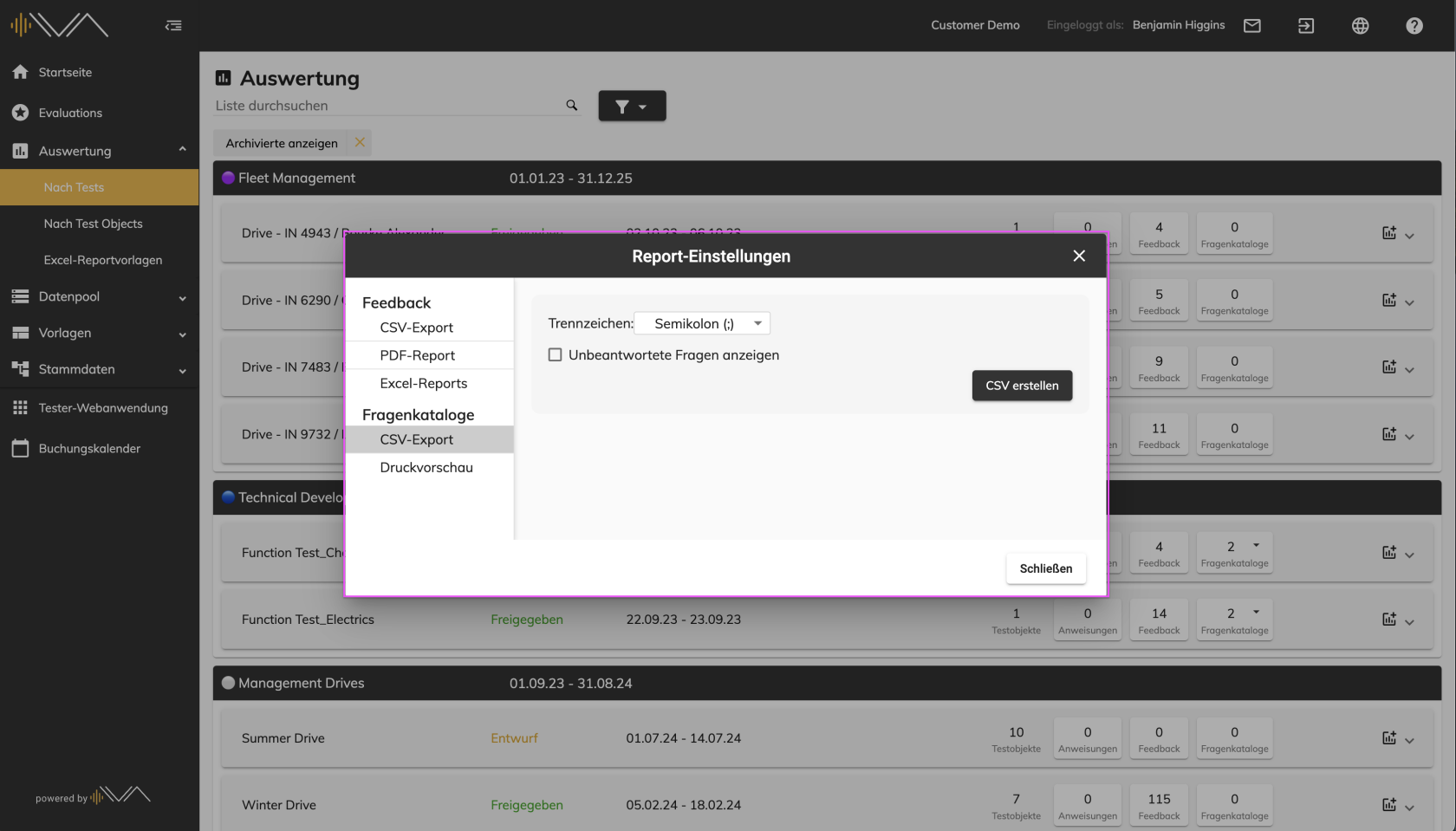Open the filter funnel dropdown button
The height and width of the screenshot is (831, 1456).
click(x=632, y=106)
